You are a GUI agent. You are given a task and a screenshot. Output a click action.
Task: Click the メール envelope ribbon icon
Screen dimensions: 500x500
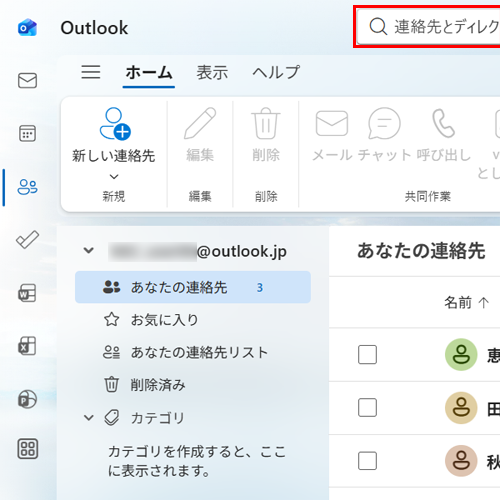(332, 123)
